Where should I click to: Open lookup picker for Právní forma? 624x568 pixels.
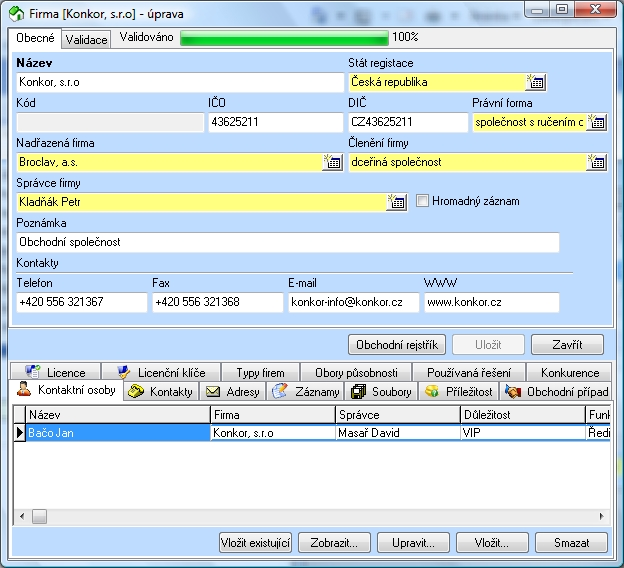click(x=597, y=122)
